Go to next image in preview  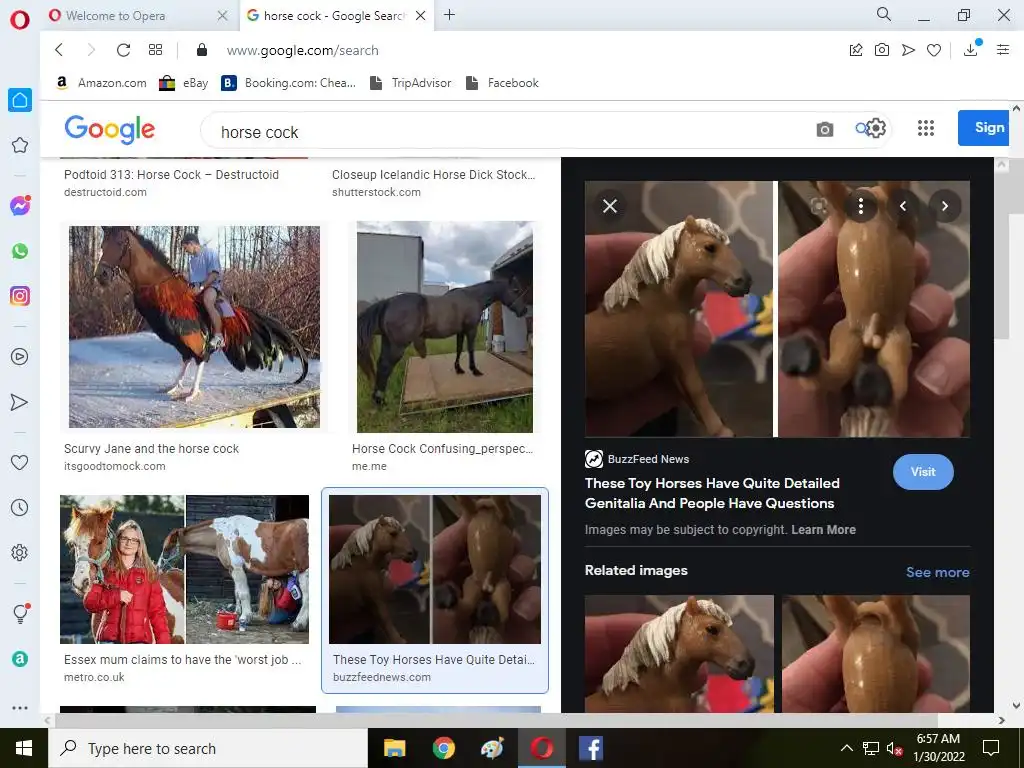tap(945, 206)
